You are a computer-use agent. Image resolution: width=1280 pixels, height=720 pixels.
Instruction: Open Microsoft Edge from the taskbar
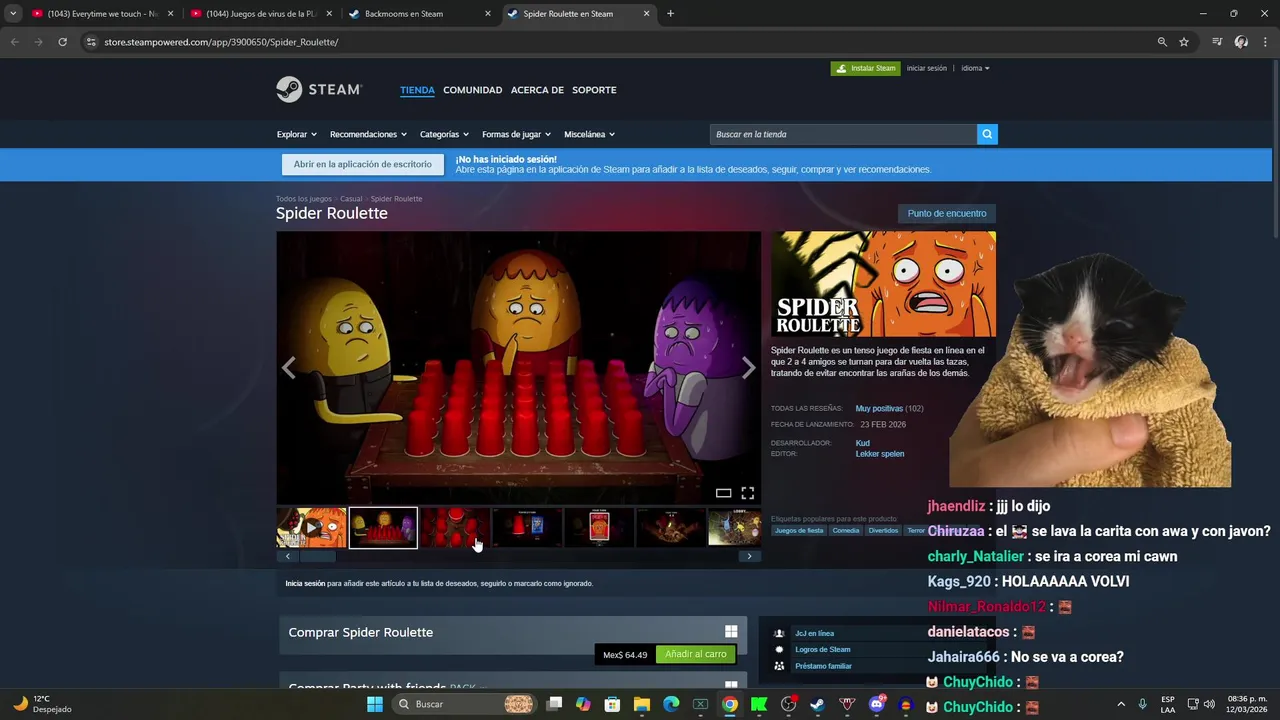pyautogui.click(x=671, y=704)
